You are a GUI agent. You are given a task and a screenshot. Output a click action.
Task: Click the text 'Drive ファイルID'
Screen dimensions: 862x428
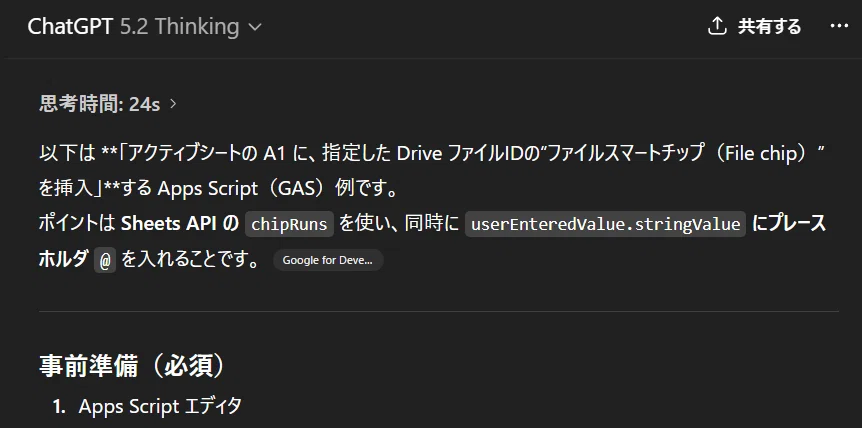point(460,153)
